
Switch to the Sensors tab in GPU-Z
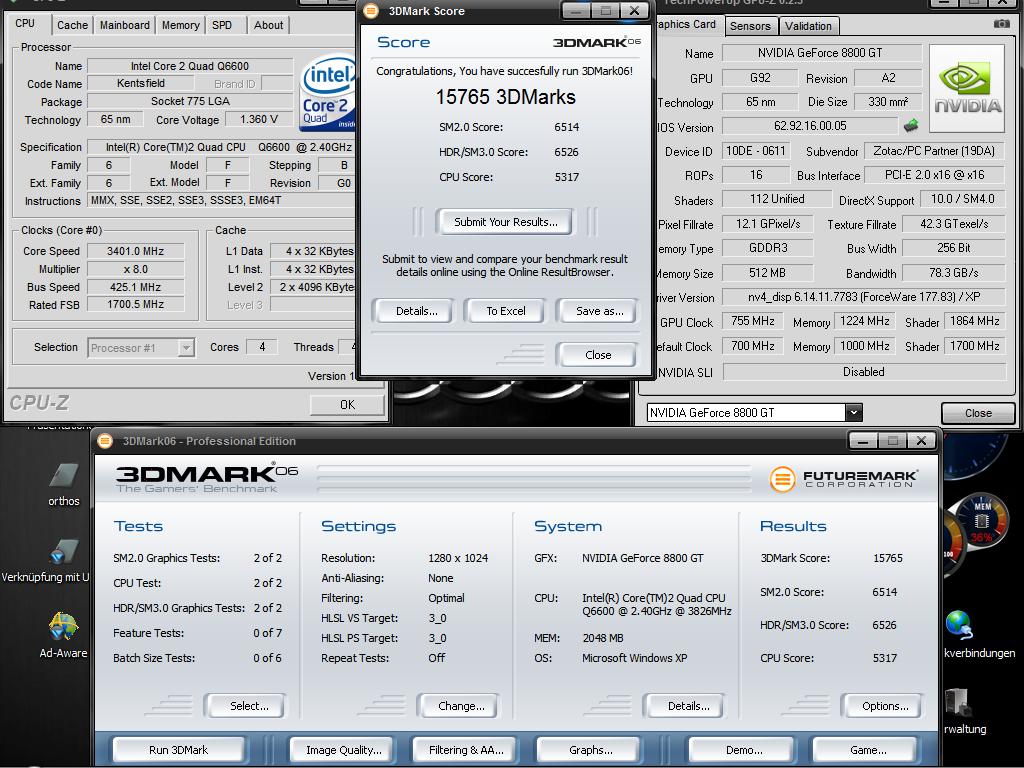(x=750, y=26)
